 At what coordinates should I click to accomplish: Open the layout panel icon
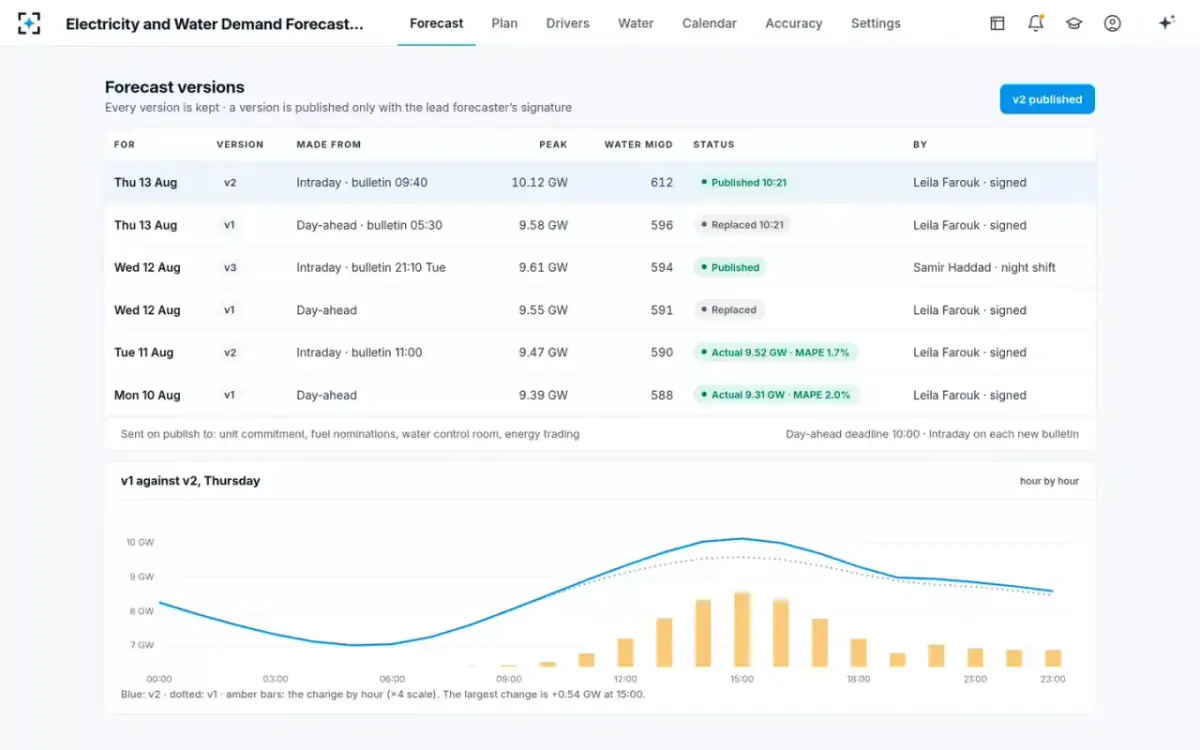pos(997,23)
